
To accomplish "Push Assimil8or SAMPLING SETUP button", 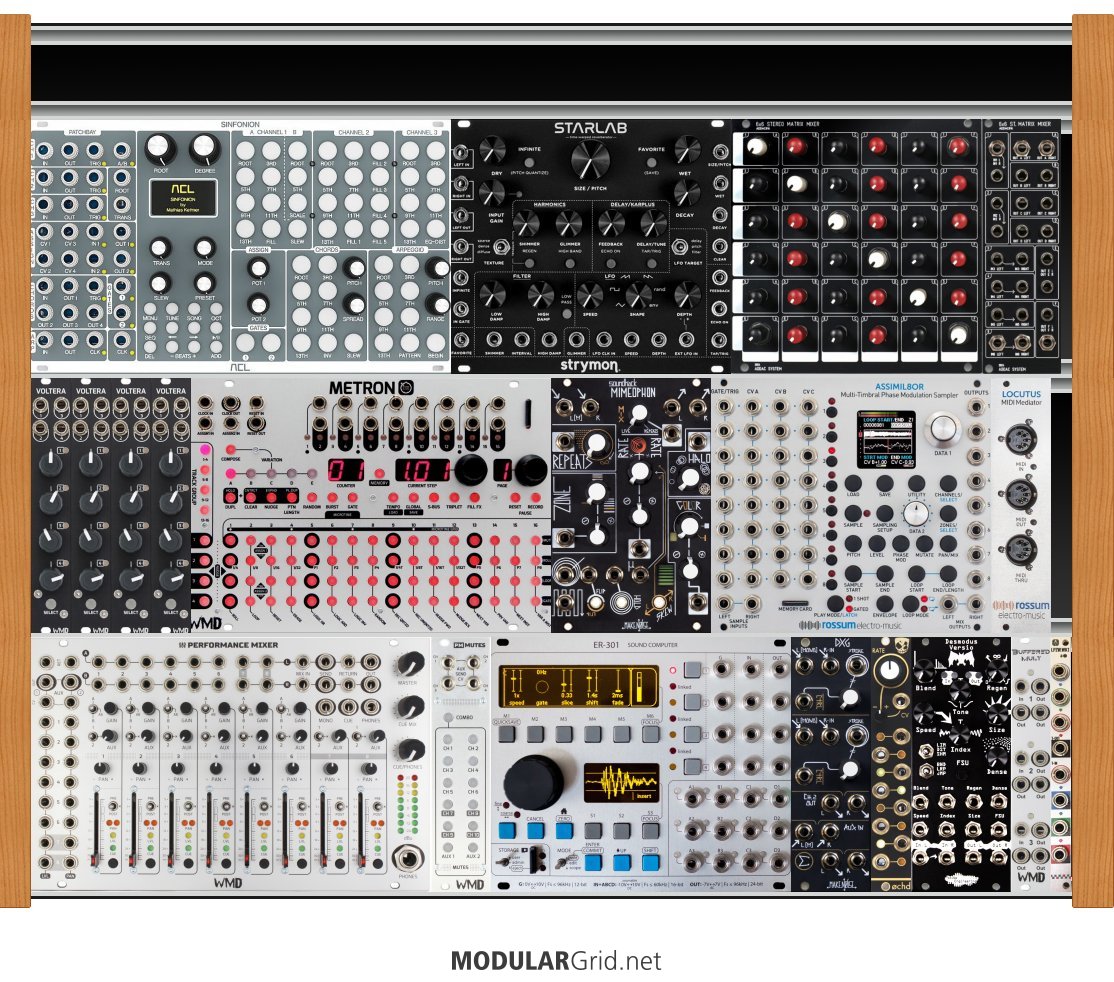I will click(x=885, y=513).
